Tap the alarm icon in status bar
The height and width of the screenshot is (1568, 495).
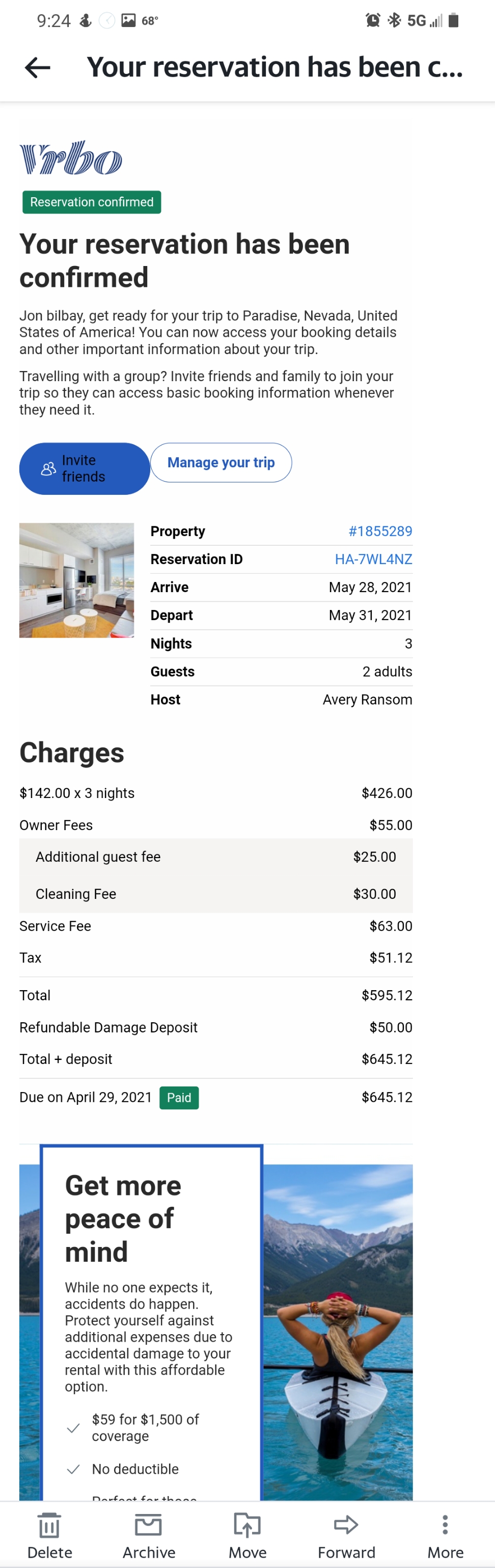tap(373, 21)
